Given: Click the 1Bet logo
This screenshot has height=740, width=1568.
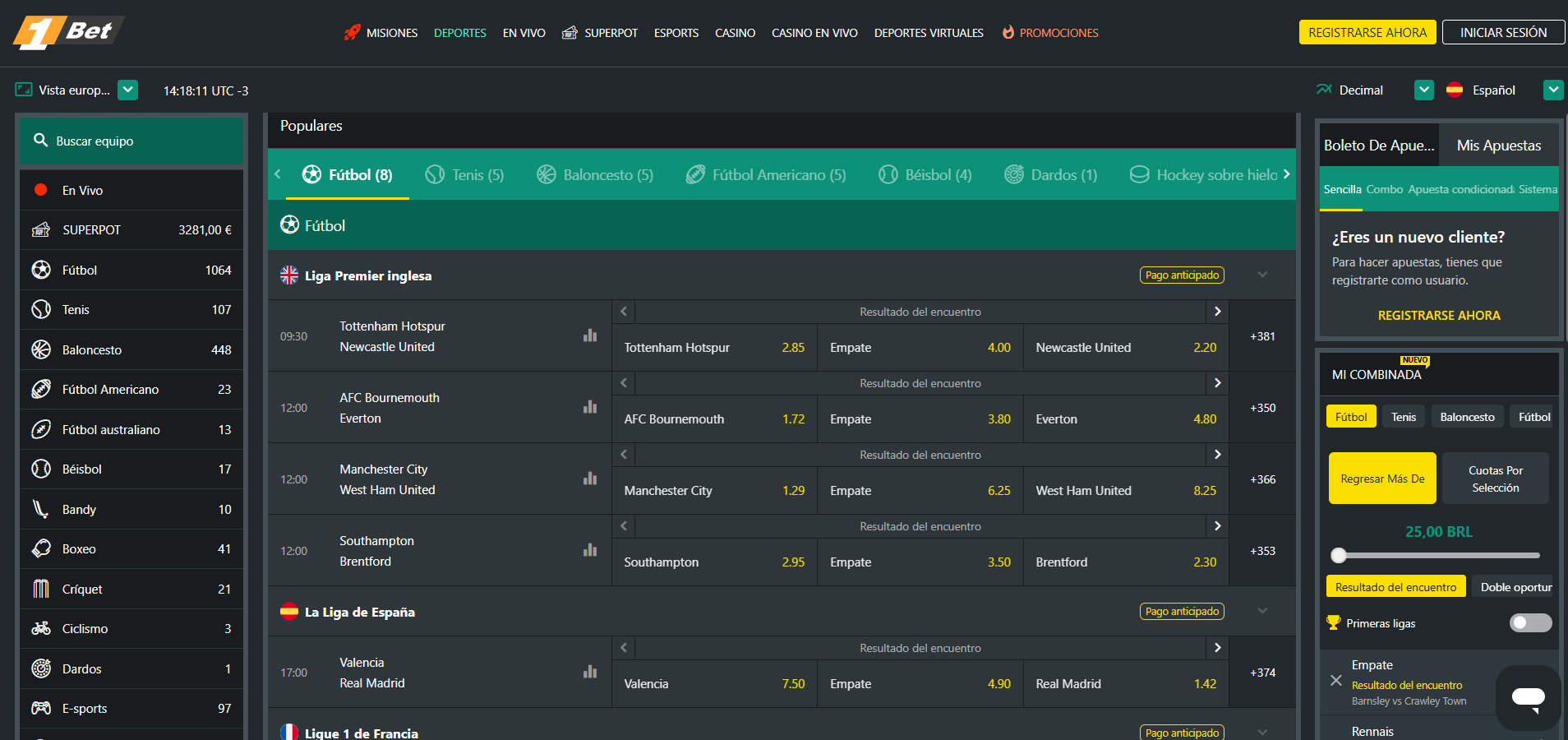Looking at the screenshot, I should [68, 32].
